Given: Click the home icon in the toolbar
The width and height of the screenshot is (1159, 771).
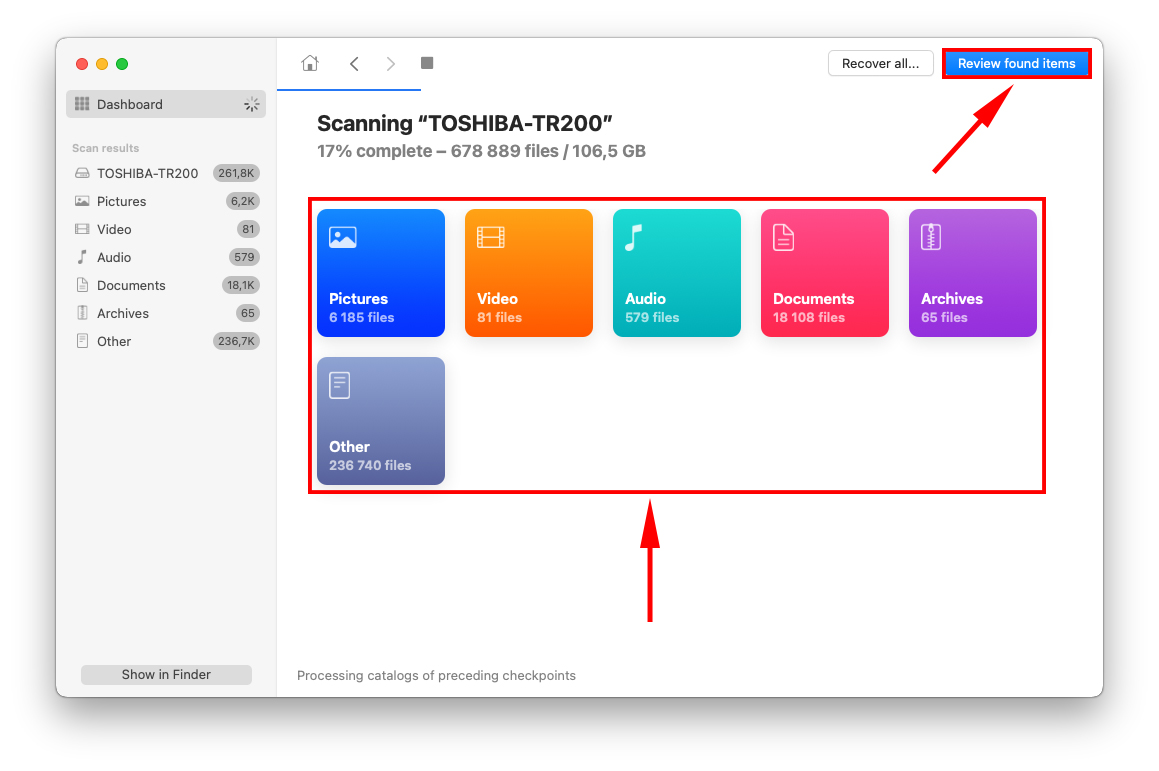Looking at the screenshot, I should (309, 63).
